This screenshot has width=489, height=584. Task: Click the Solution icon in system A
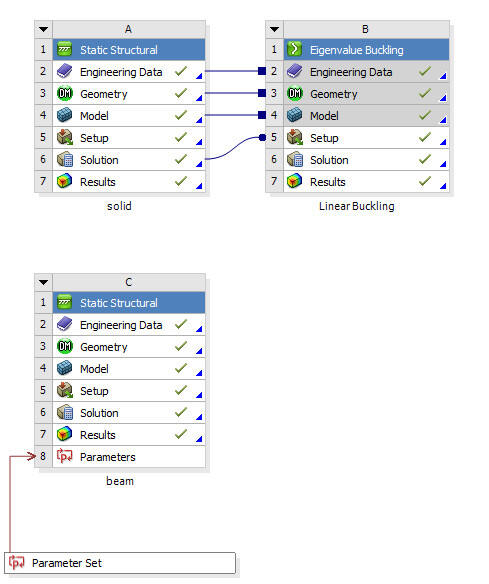tap(65, 159)
